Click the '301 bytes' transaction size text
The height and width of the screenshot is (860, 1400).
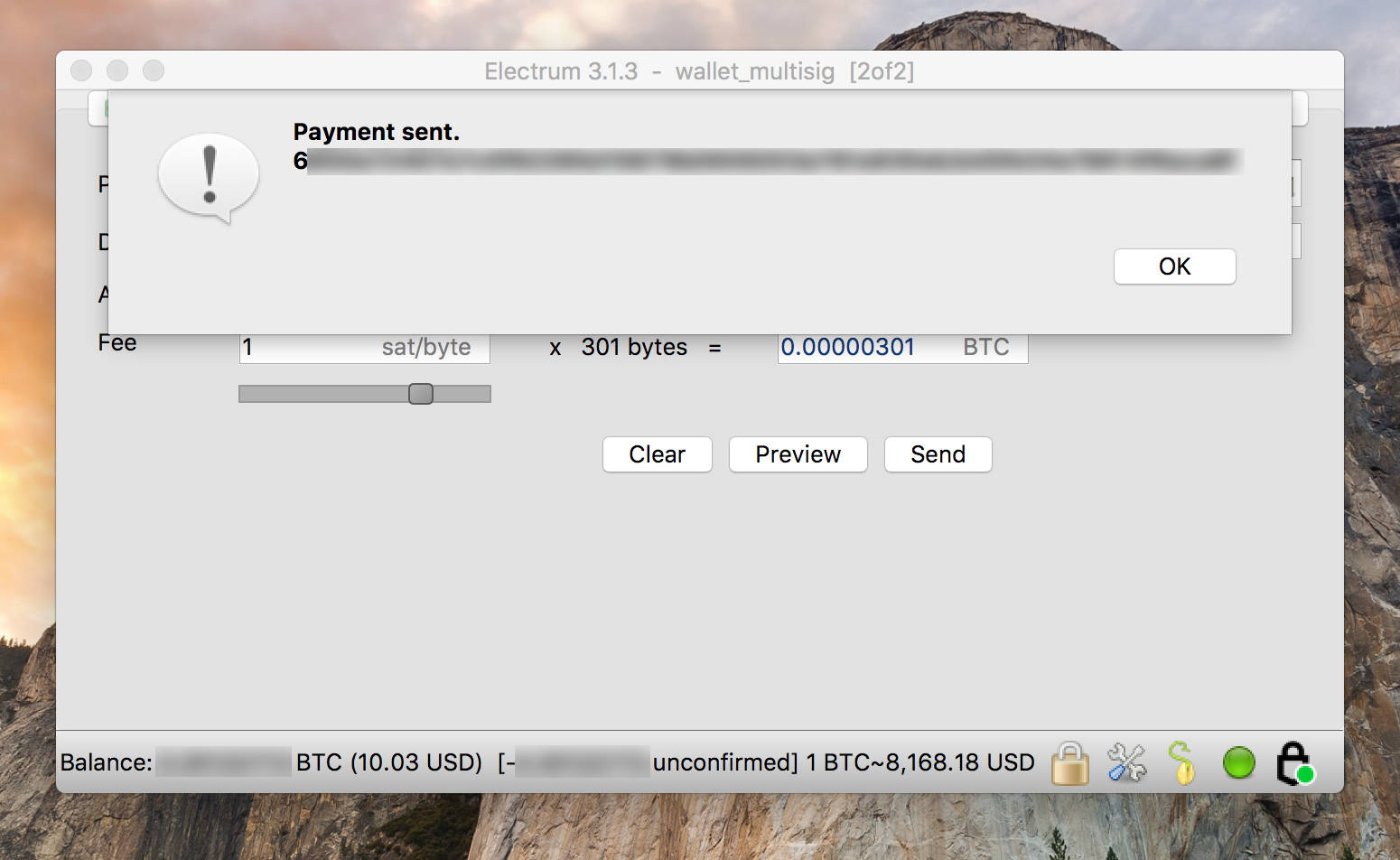pos(634,347)
